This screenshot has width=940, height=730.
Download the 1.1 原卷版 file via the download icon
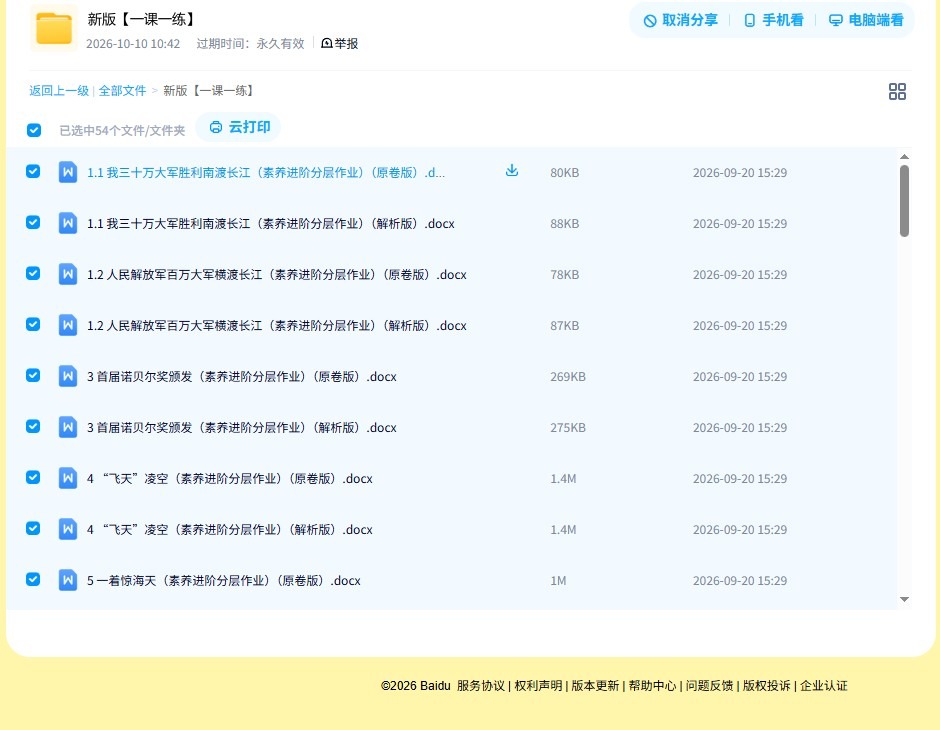click(511, 171)
